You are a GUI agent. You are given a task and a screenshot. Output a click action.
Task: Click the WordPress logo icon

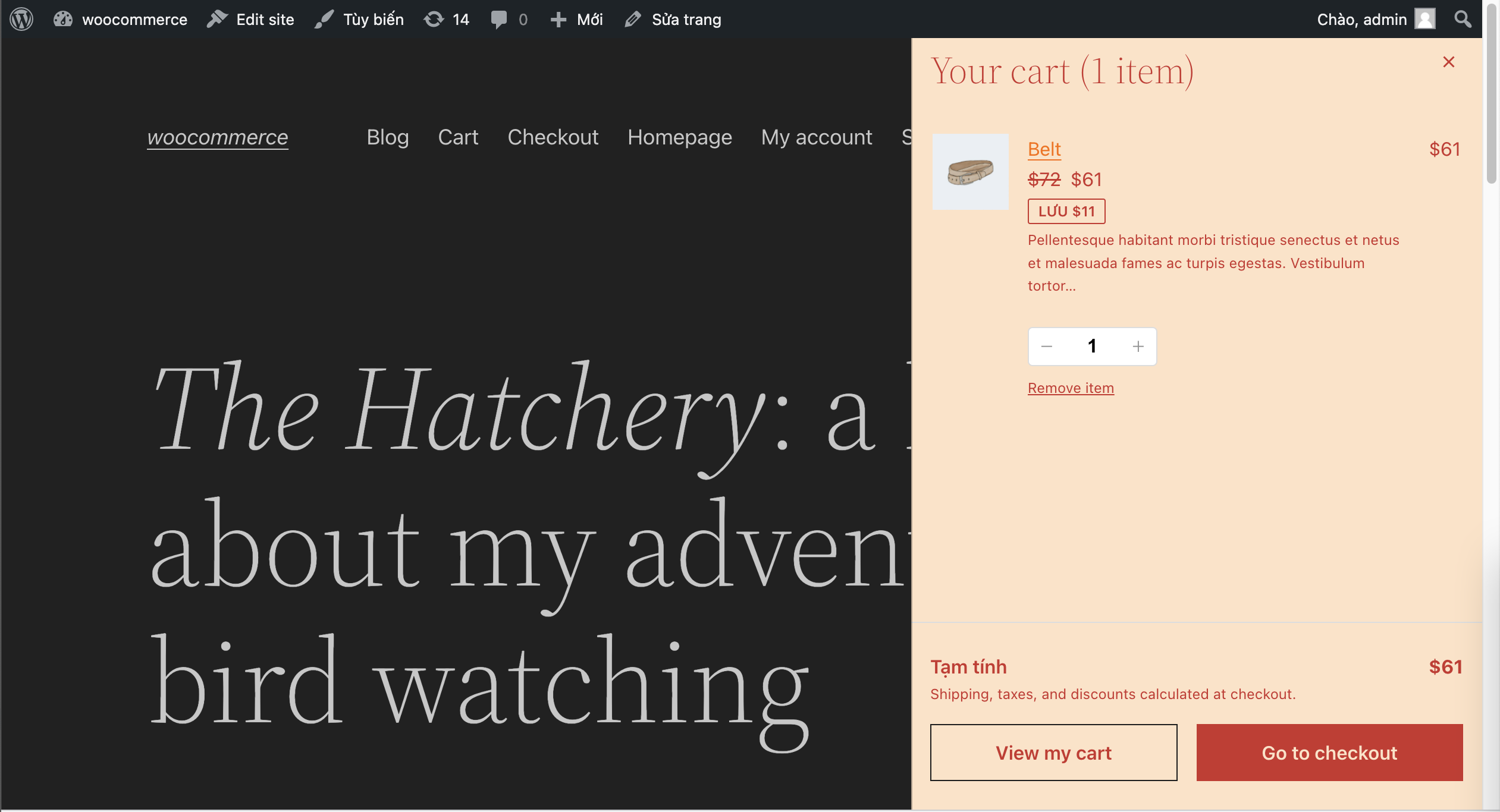pyautogui.click(x=21, y=19)
